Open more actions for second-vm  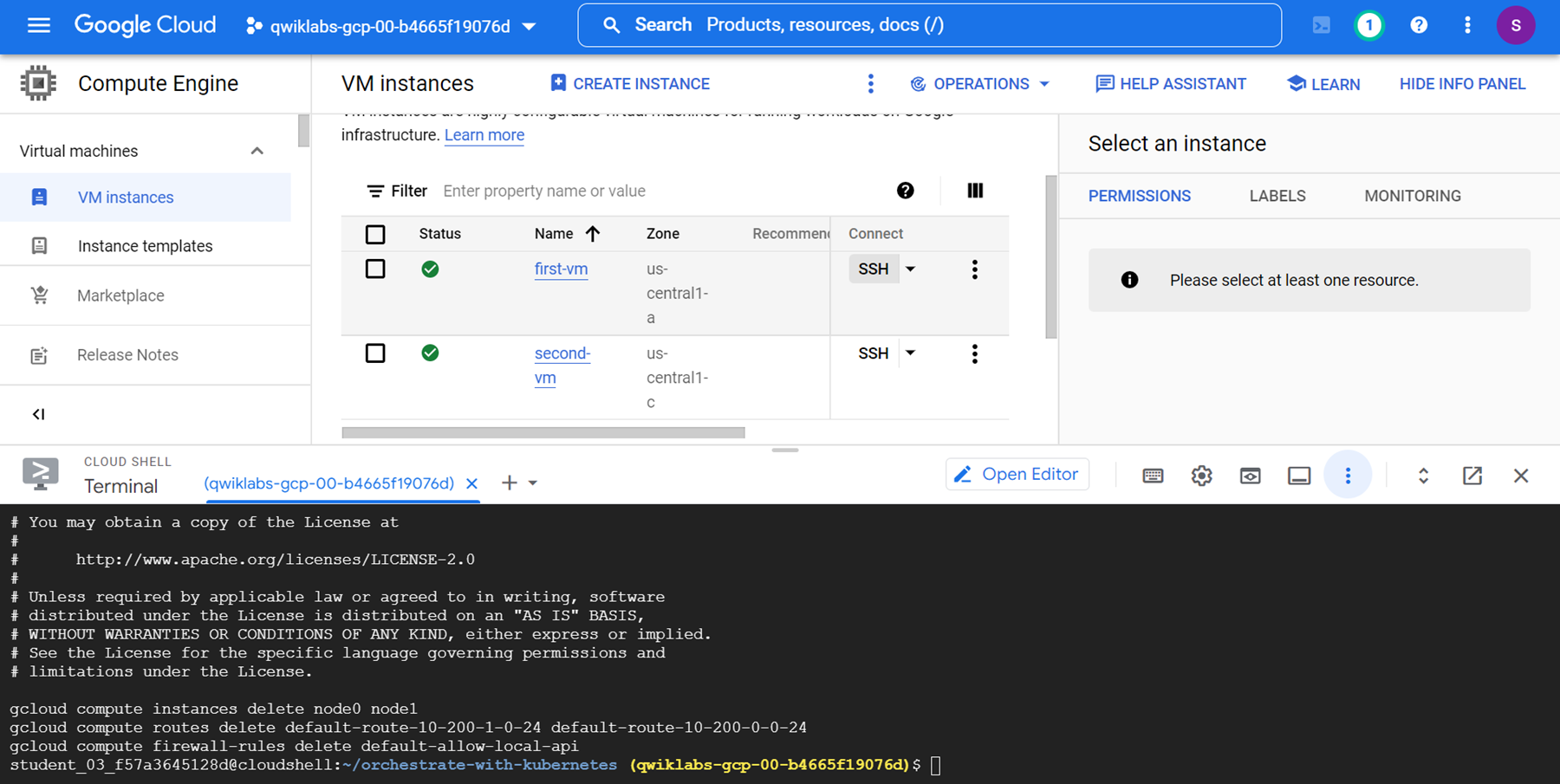pyautogui.click(x=975, y=353)
